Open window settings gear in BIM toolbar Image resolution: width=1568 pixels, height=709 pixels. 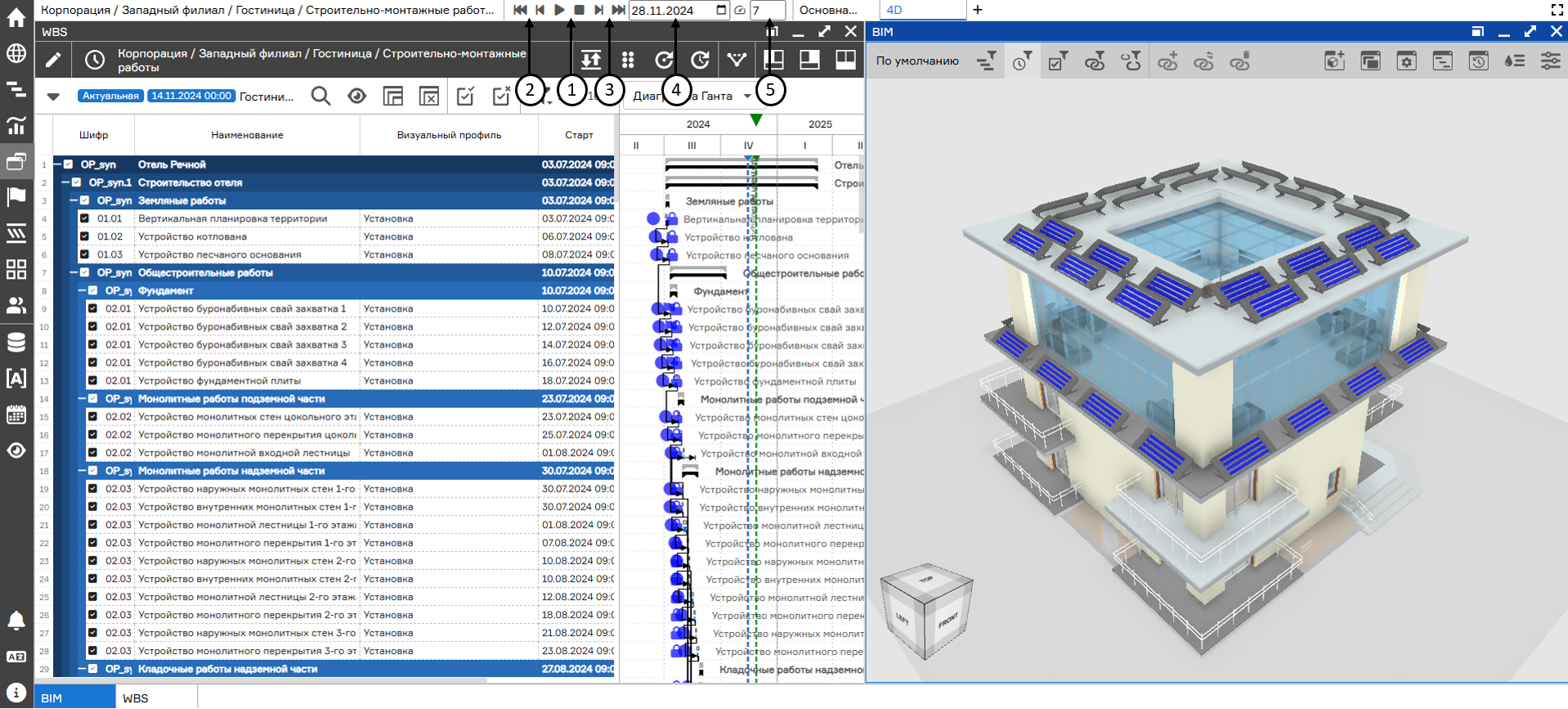1406,61
